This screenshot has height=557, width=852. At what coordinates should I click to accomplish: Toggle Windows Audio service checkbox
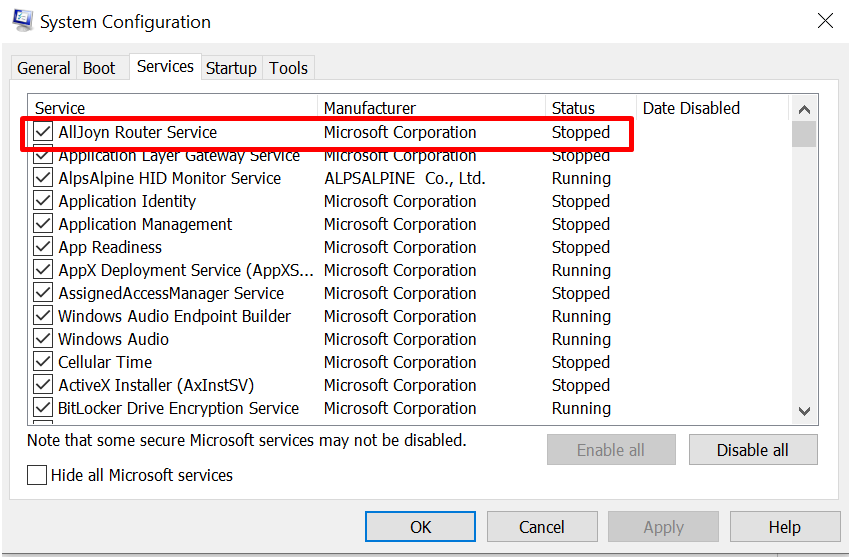point(43,339)
